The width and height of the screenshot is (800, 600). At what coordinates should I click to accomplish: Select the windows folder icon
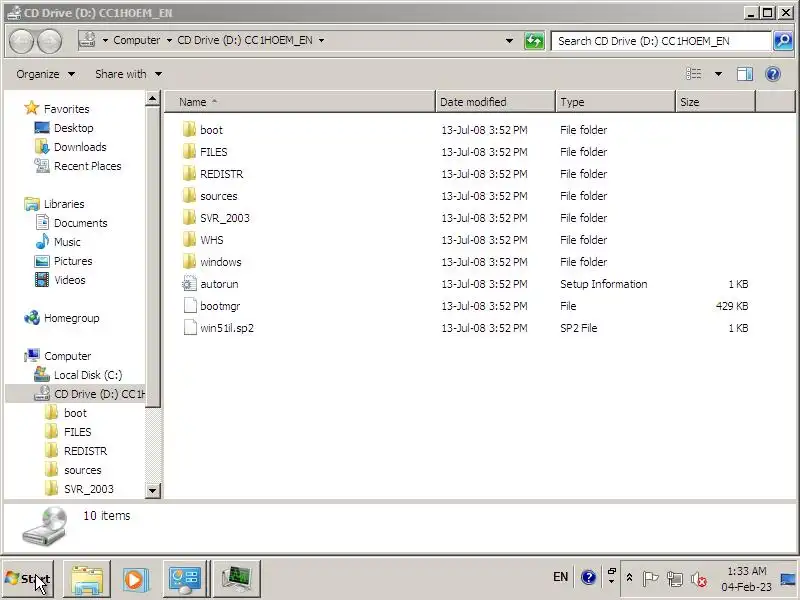pos(189,261)
